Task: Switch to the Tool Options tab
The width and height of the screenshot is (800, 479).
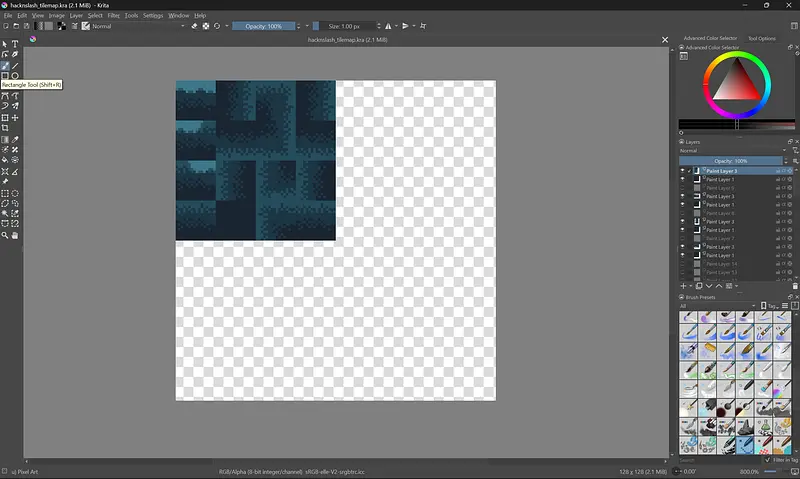Action: (761, 38)
